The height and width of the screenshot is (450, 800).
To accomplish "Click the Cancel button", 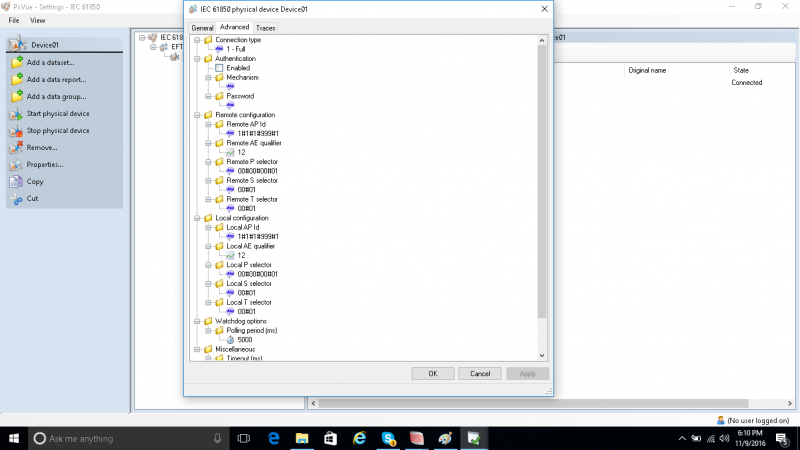I will pos(480,373).
